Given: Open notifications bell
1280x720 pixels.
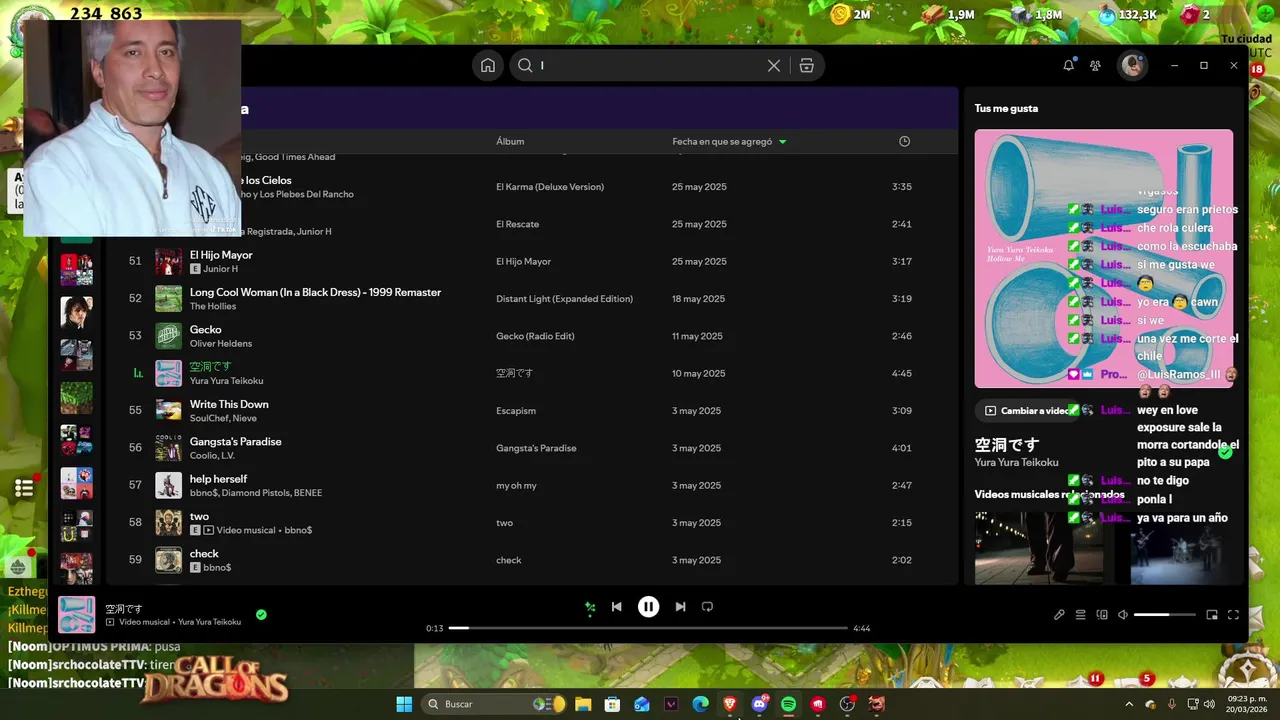Looking at the screenshot, I should point(1068,65).
